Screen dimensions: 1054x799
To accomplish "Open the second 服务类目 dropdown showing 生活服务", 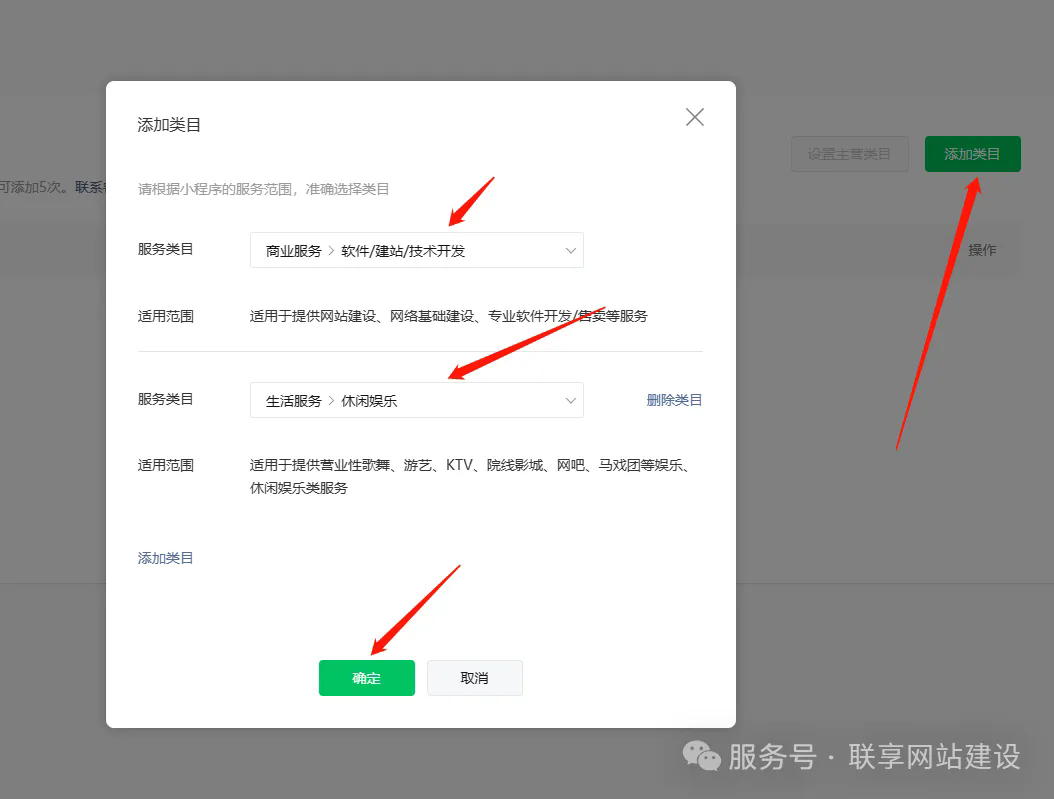I will (416, 399).
